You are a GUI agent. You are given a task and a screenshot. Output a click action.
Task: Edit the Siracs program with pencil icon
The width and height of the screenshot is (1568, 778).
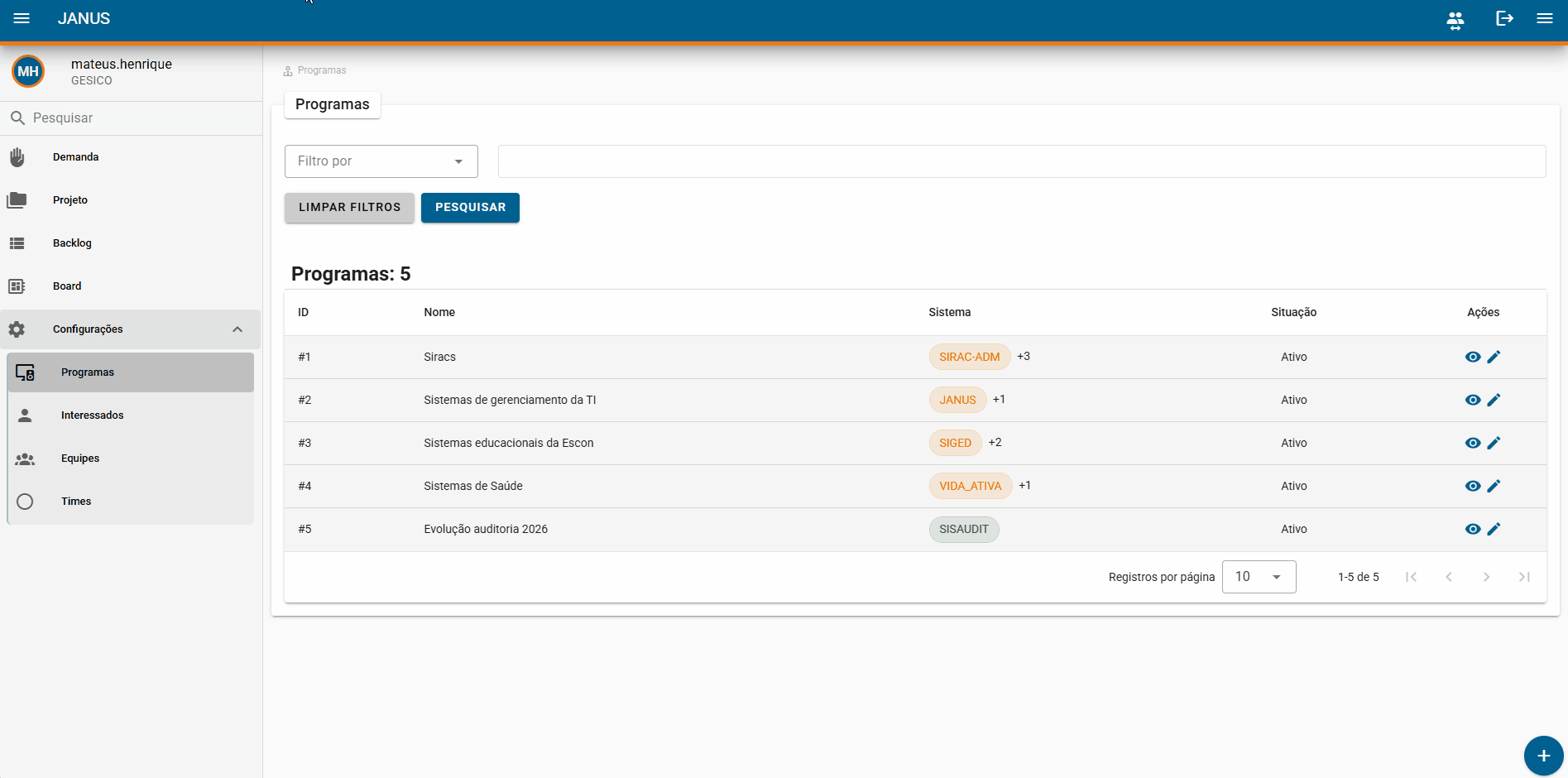[1494, 357]
